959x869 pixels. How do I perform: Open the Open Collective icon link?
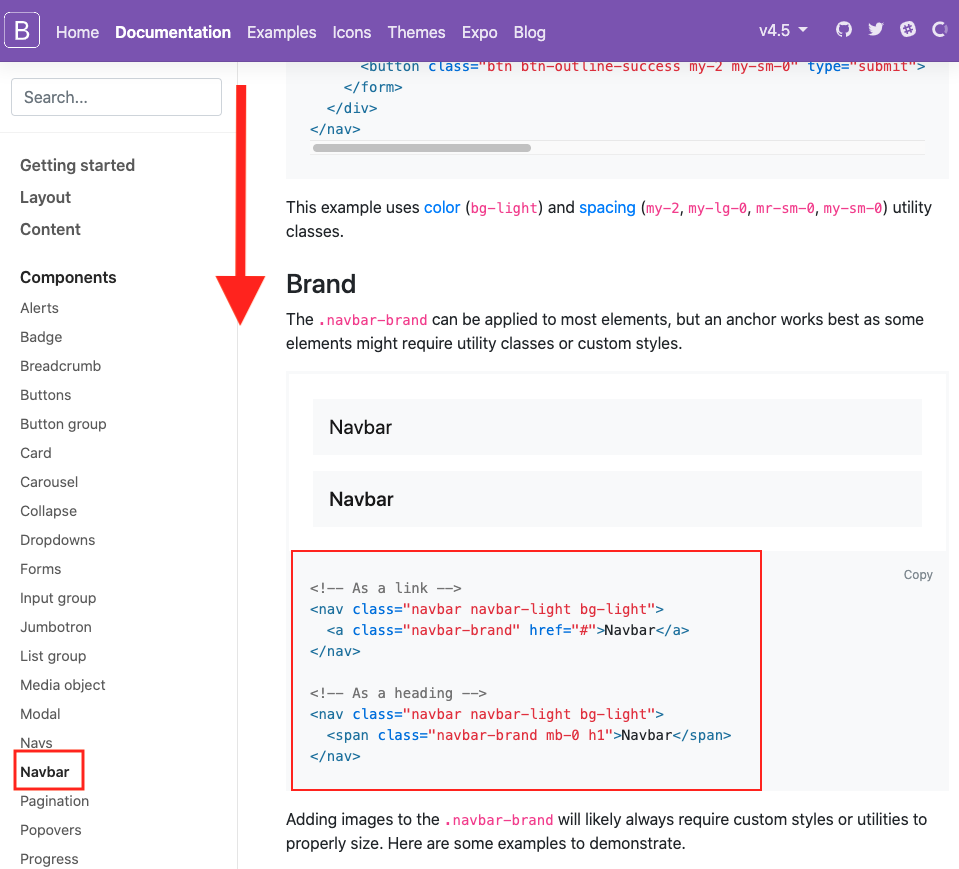pos(939,29)
